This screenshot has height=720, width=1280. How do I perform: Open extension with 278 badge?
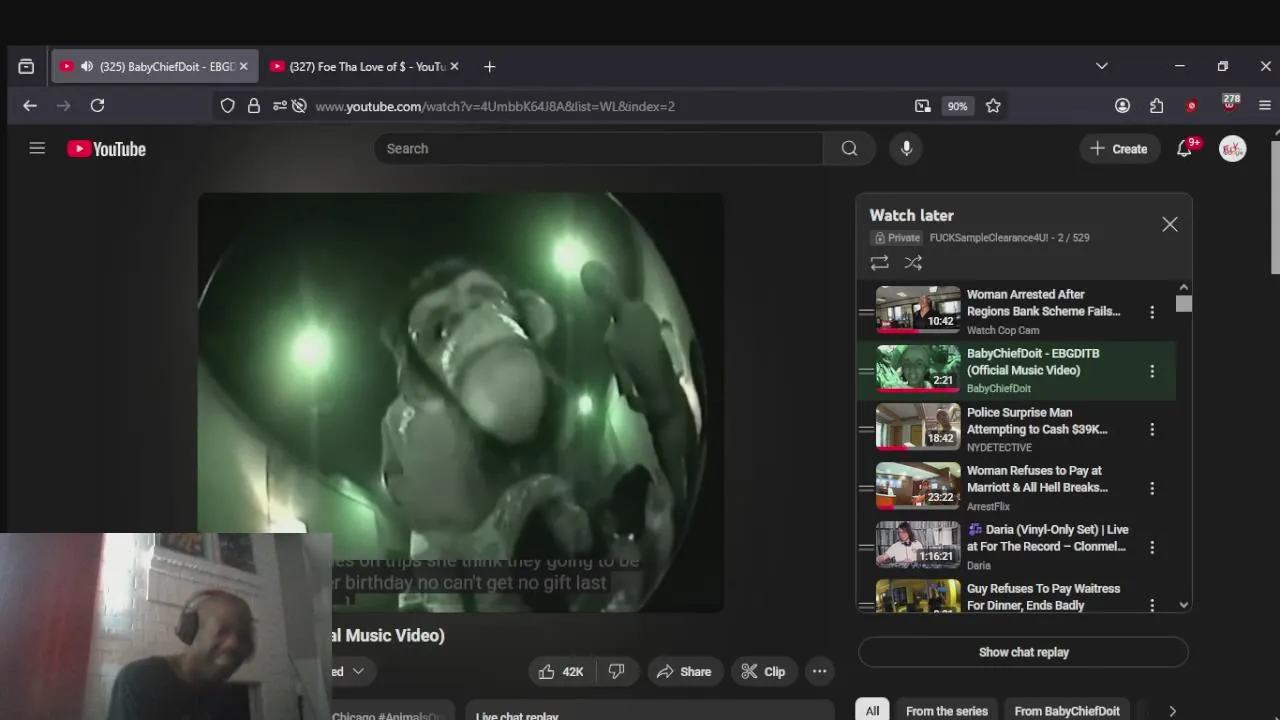click(x=1230, y=103)
